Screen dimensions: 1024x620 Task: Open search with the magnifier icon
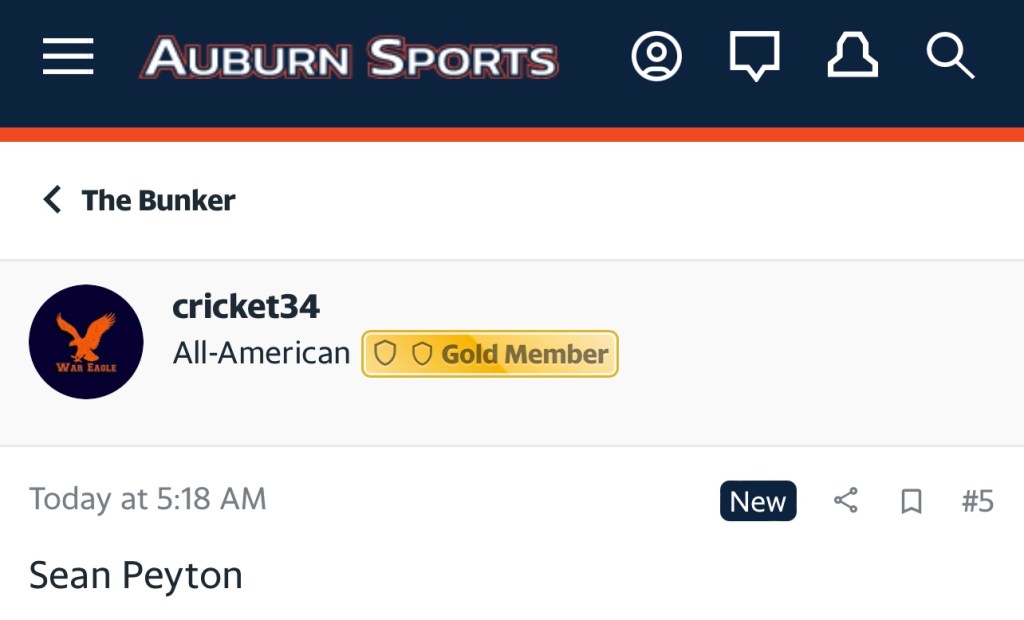949,57
